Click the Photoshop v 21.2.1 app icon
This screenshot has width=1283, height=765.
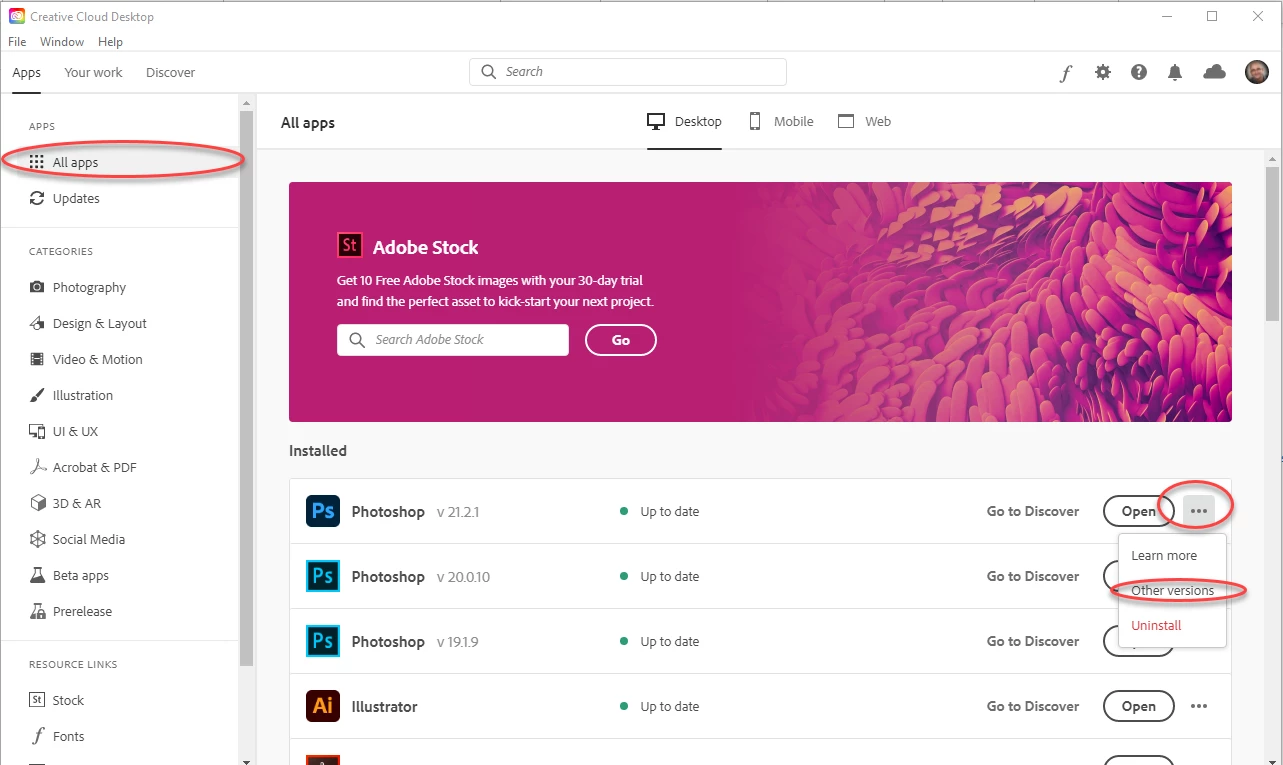pyautogui.click(x=323, y=511)
